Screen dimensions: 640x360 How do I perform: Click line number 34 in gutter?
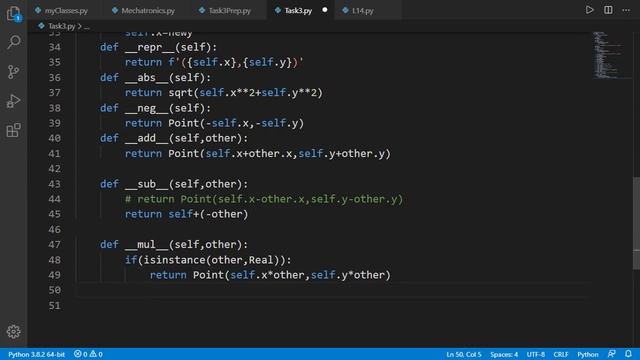tap(54, 47)
